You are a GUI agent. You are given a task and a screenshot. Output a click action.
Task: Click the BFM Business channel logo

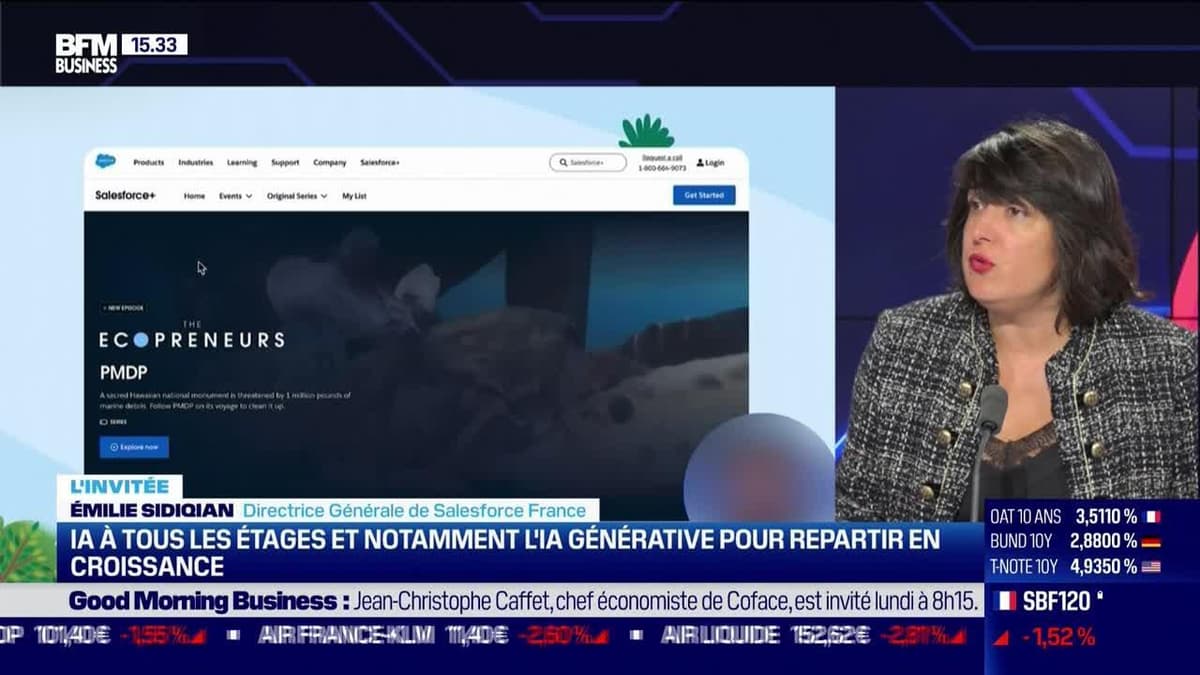86,53
